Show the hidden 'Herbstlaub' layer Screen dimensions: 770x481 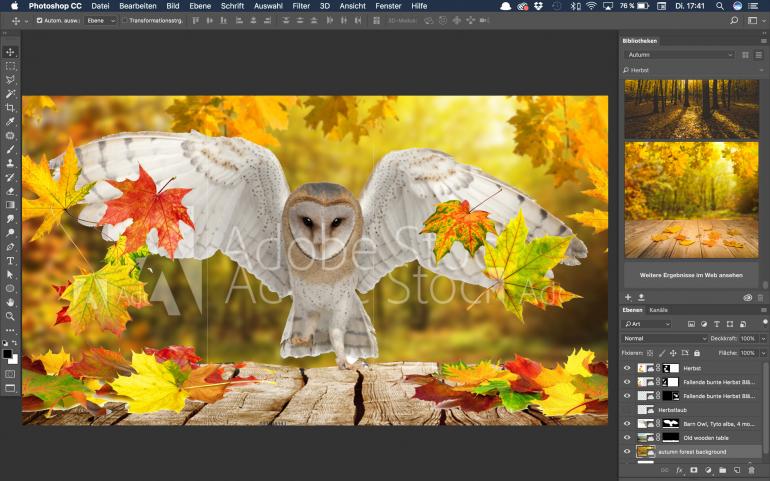click(627, 410)
